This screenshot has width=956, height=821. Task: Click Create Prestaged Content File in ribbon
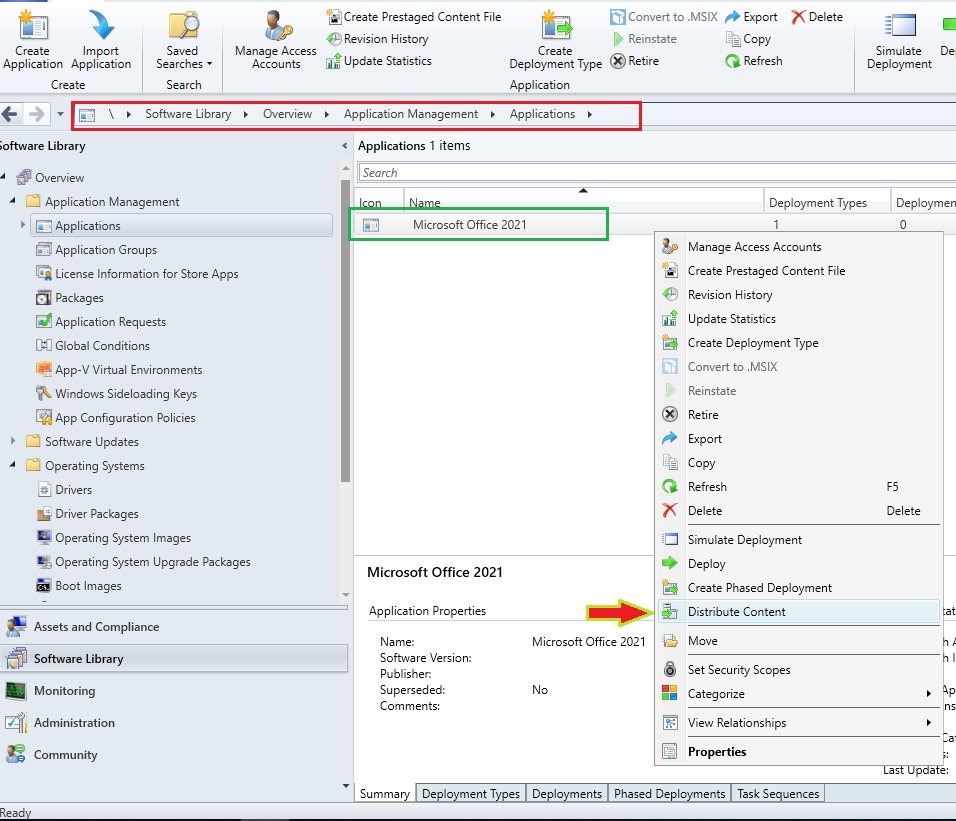413,17
